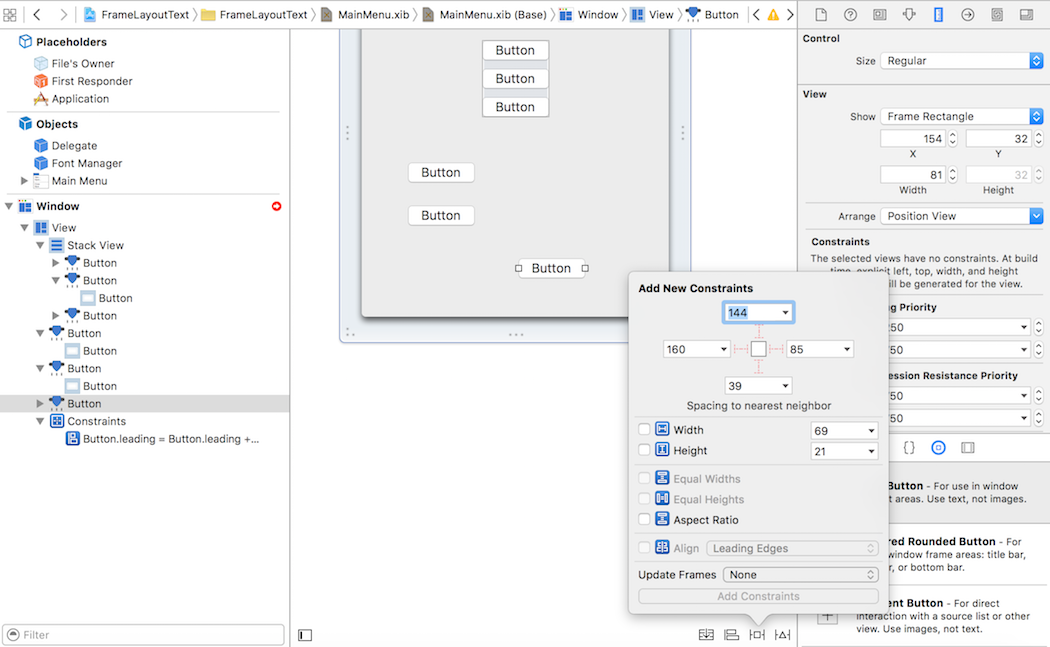Select the Font Manager object
The height and width of the screenshot is (647, 1050).
tap(86, 163)
